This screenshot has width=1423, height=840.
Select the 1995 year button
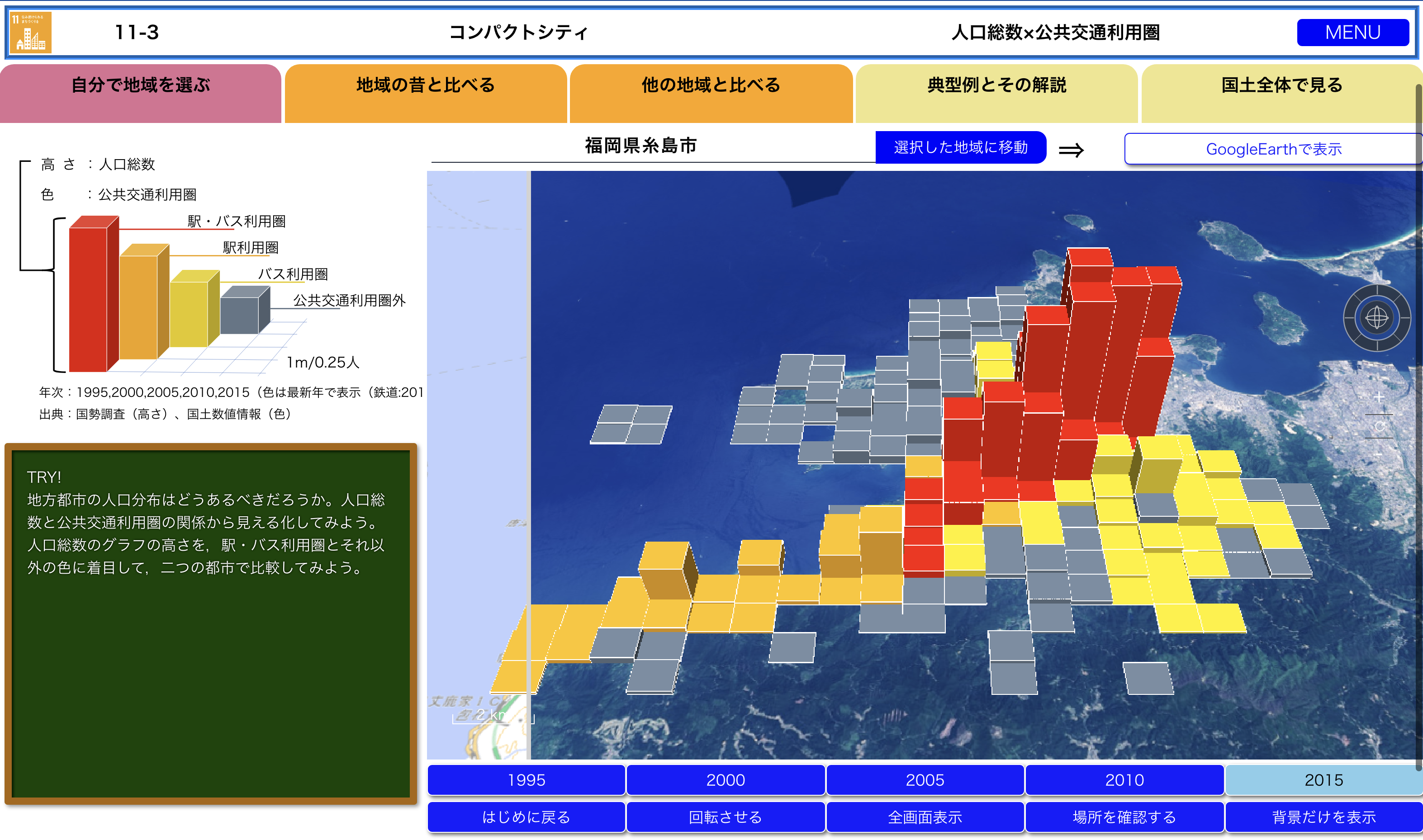pyautogui.click(x=526, y=779)
